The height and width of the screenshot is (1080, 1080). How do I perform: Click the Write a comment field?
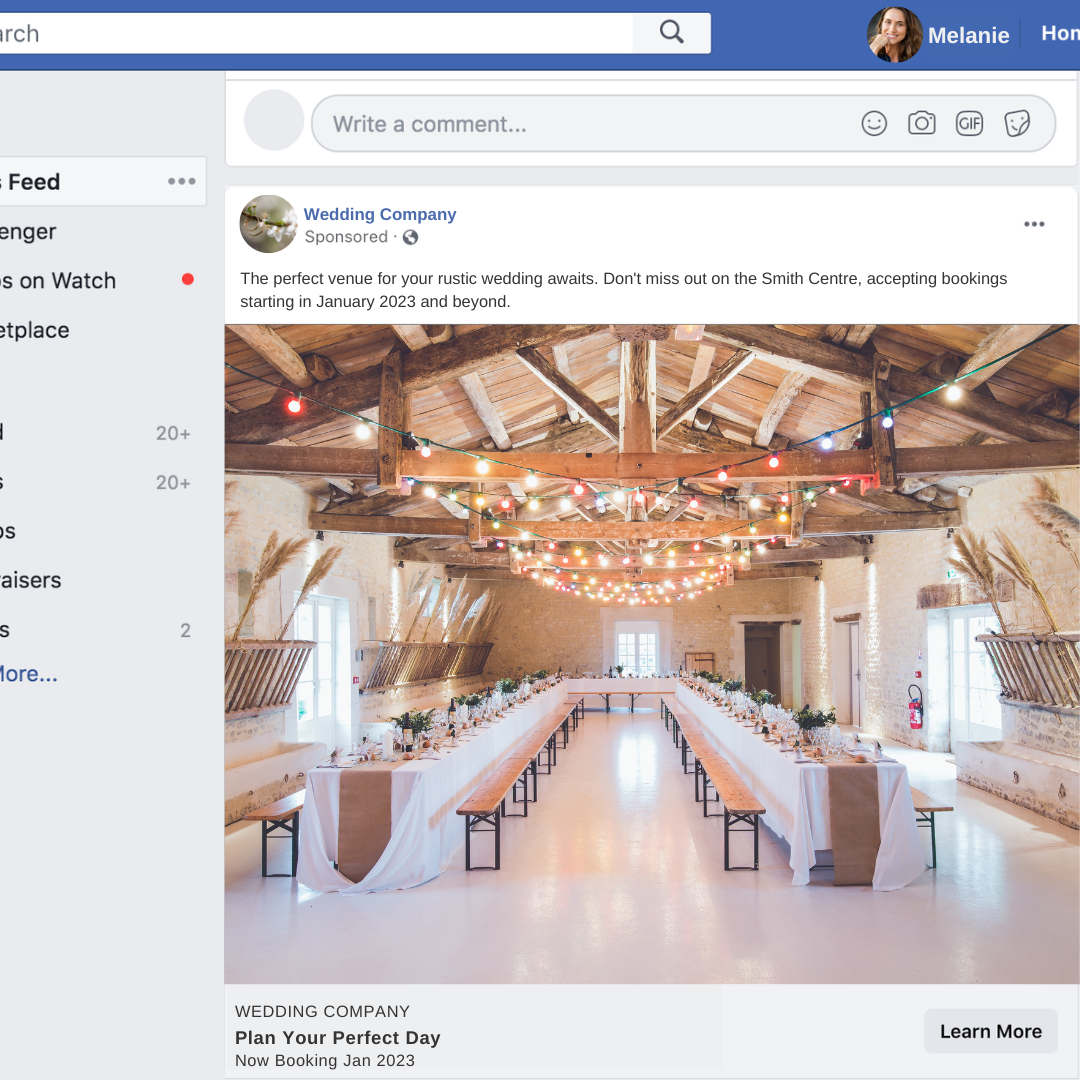[x=500, y=123]
